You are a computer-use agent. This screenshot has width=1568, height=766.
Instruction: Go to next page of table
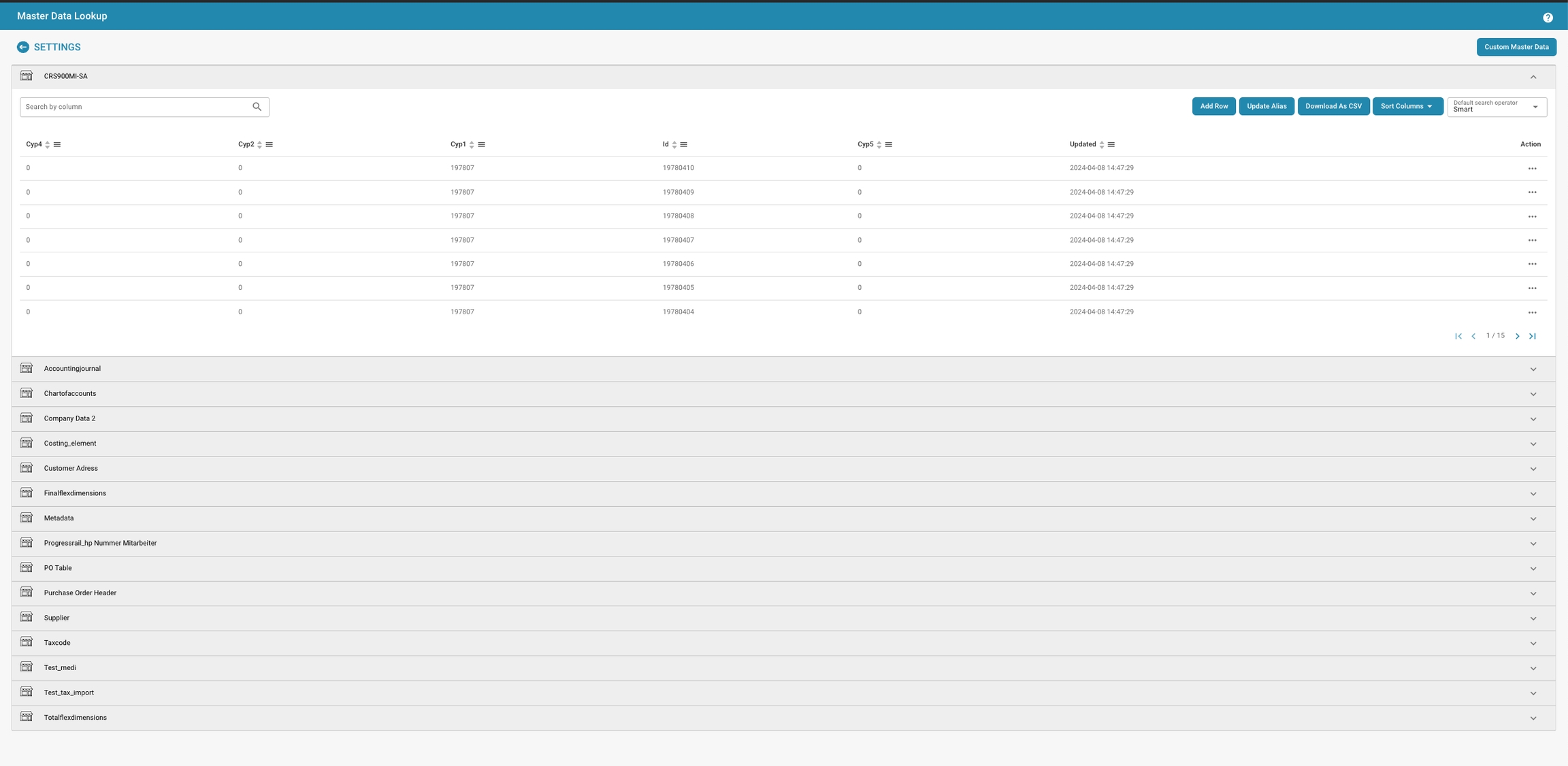pos(1517,336)
